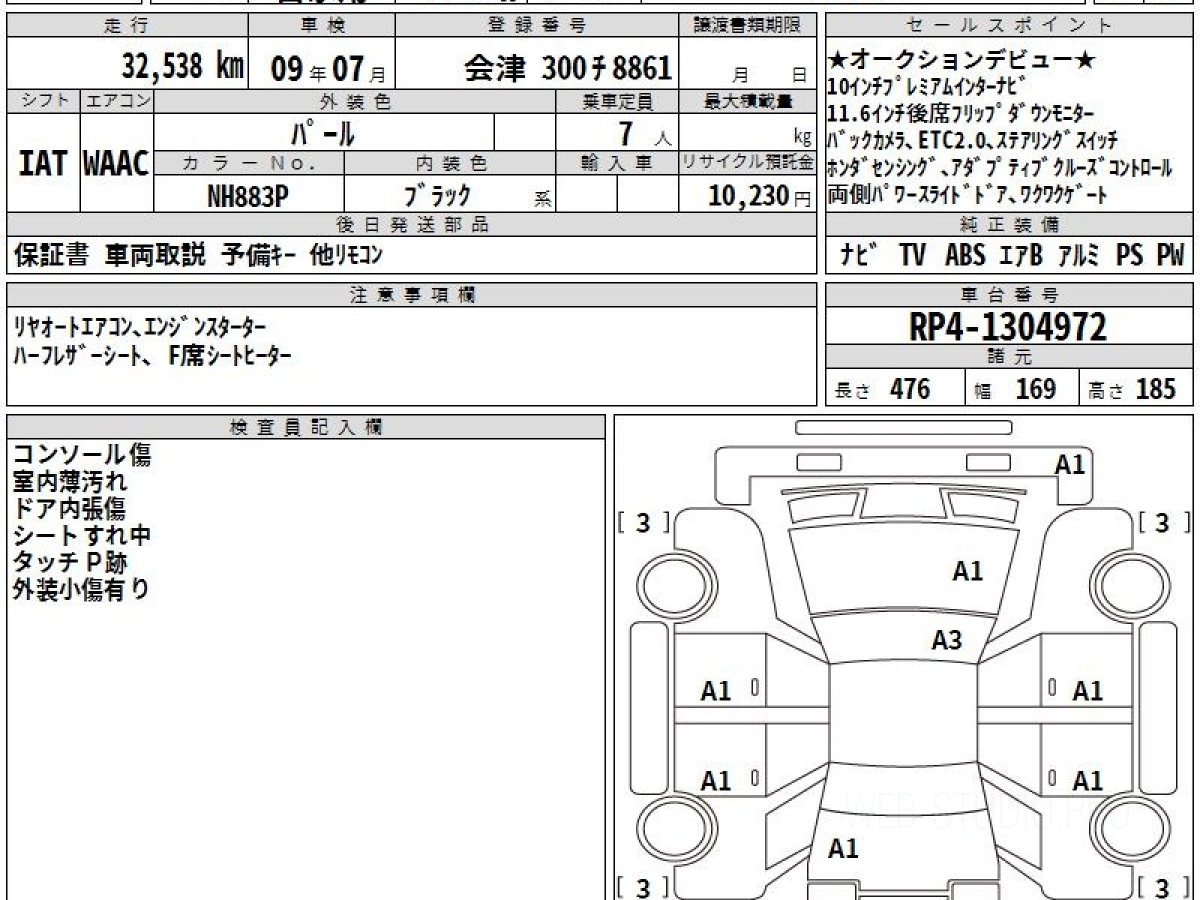Click the セールスポイント header
The width and height of the screenshot is (1200, 900).
coord(1009,26)
